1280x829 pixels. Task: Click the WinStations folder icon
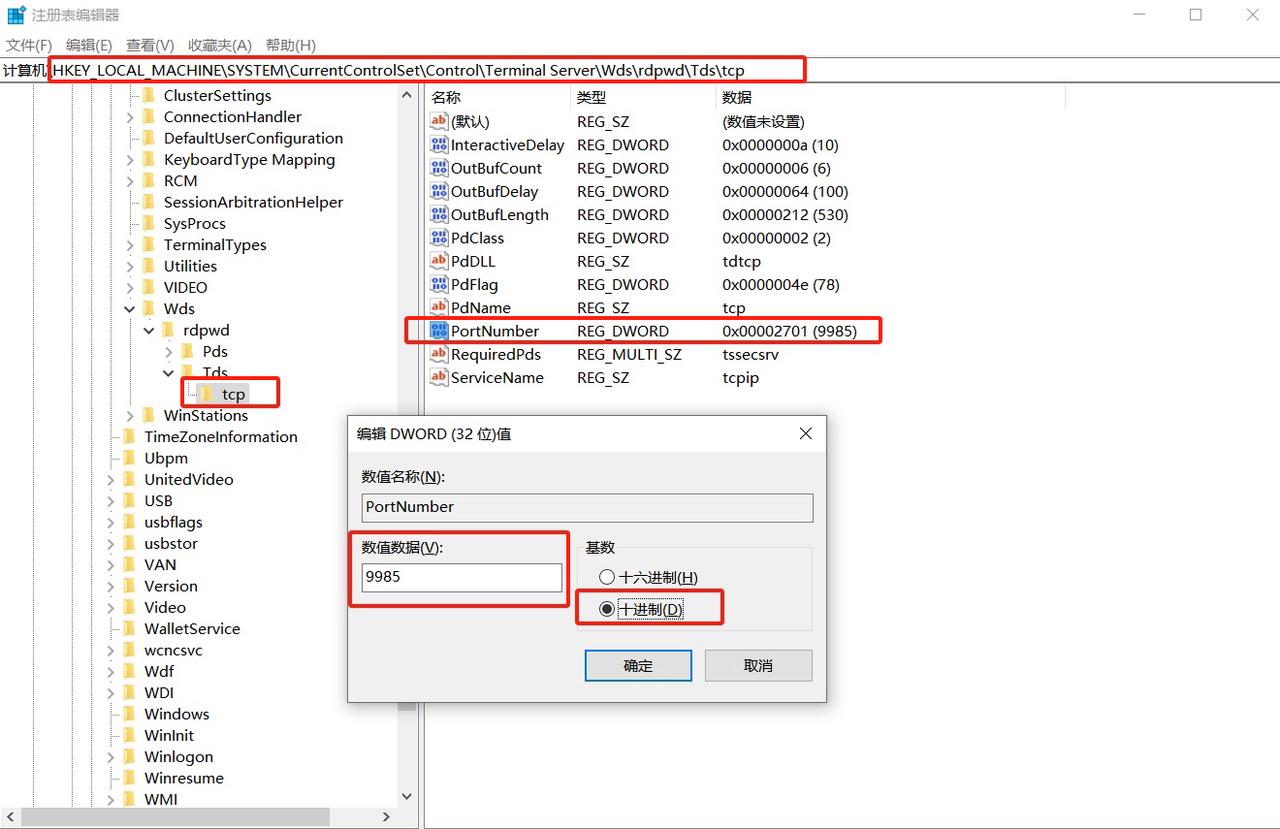149,415
